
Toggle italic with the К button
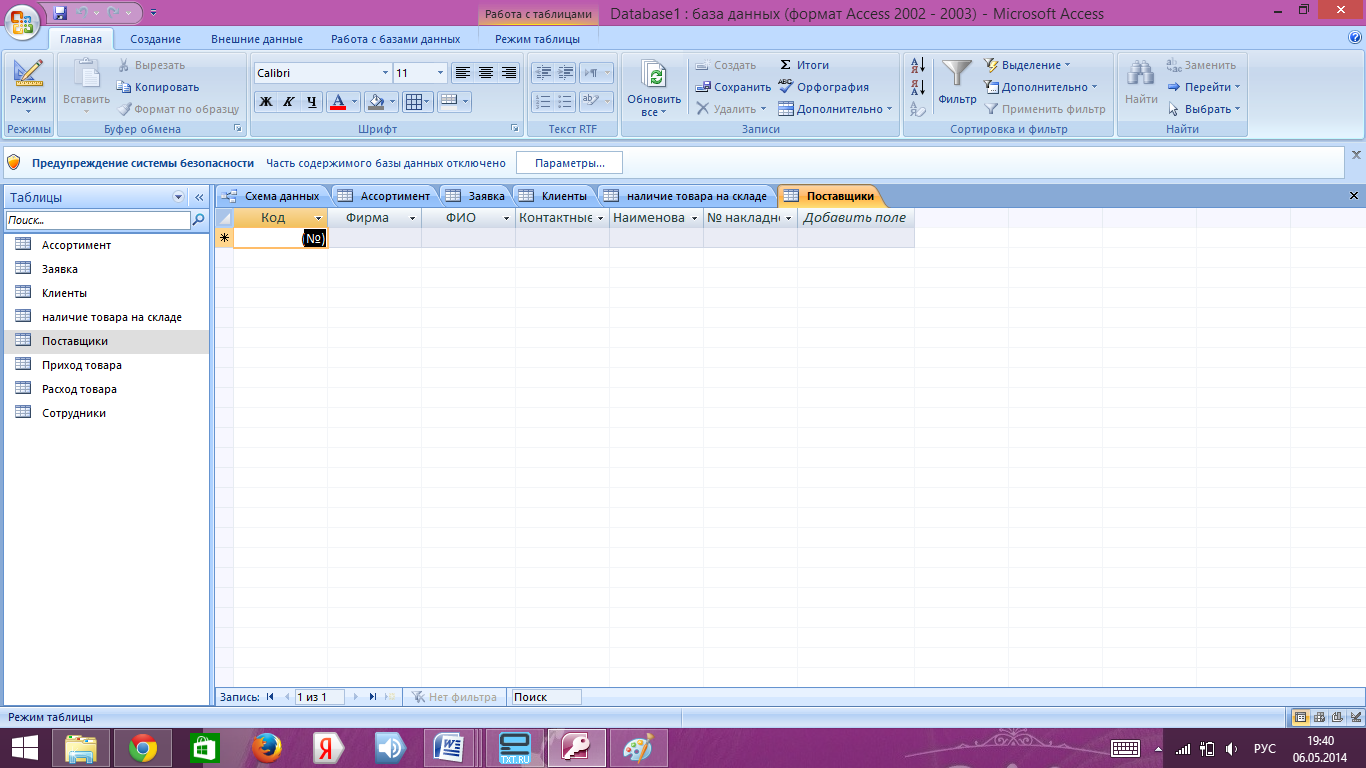point(289,102)
